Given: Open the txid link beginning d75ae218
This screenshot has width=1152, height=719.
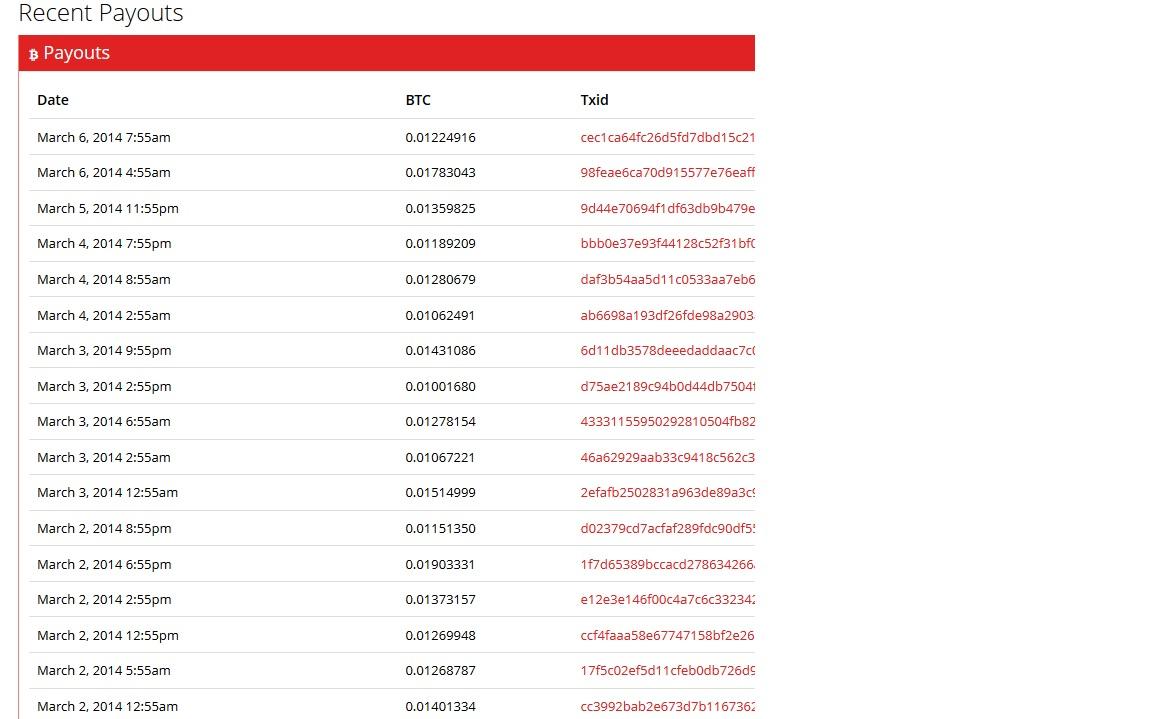Looking at the screenshot, I should (667, 386).
